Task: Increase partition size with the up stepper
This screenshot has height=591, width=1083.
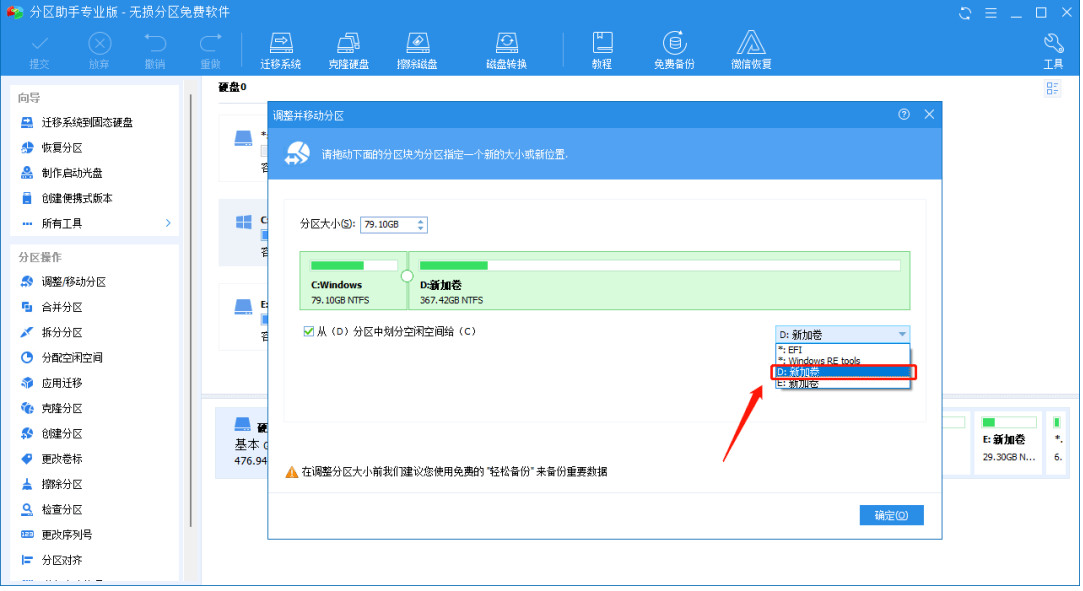Action: (421, 221)
